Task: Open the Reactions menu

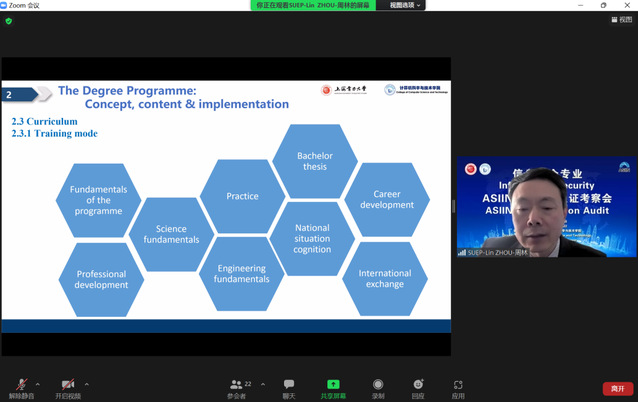Action: [418, 387]
